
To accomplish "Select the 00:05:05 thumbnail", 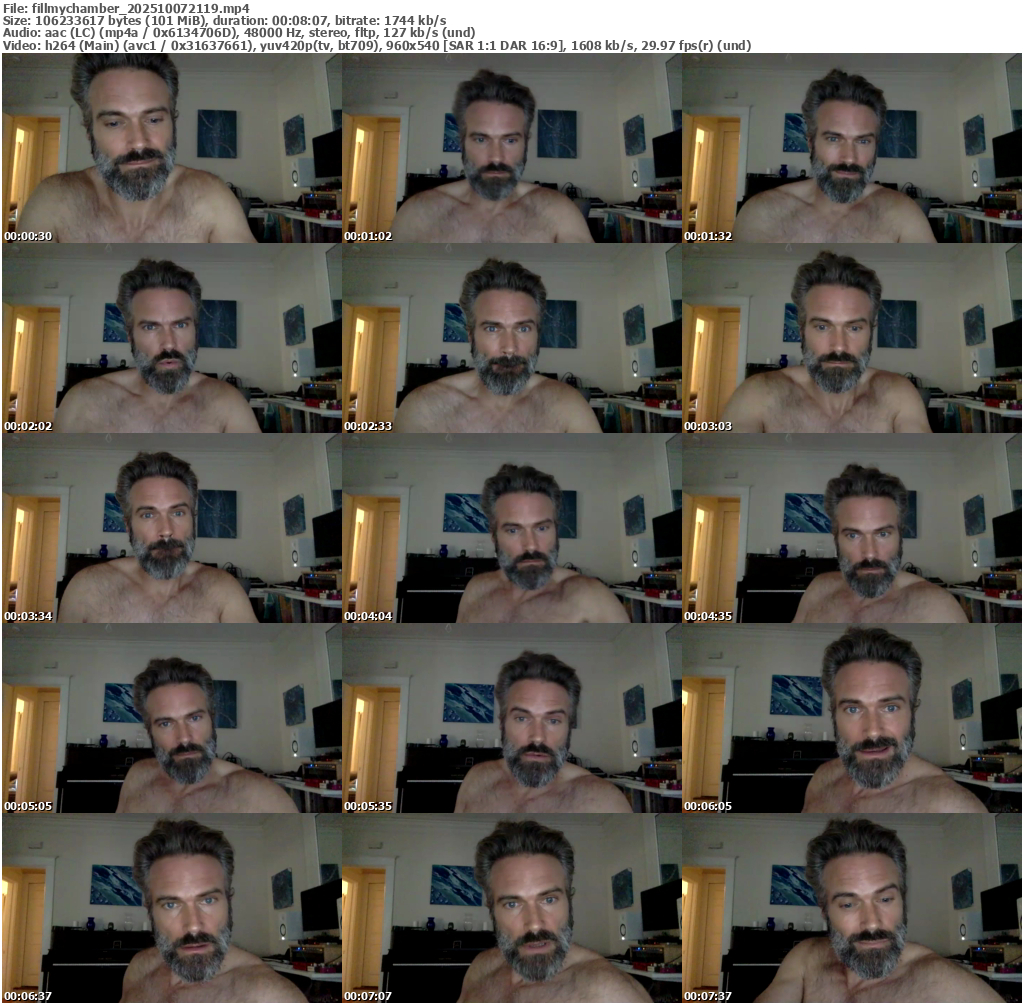I will [172, 718].
